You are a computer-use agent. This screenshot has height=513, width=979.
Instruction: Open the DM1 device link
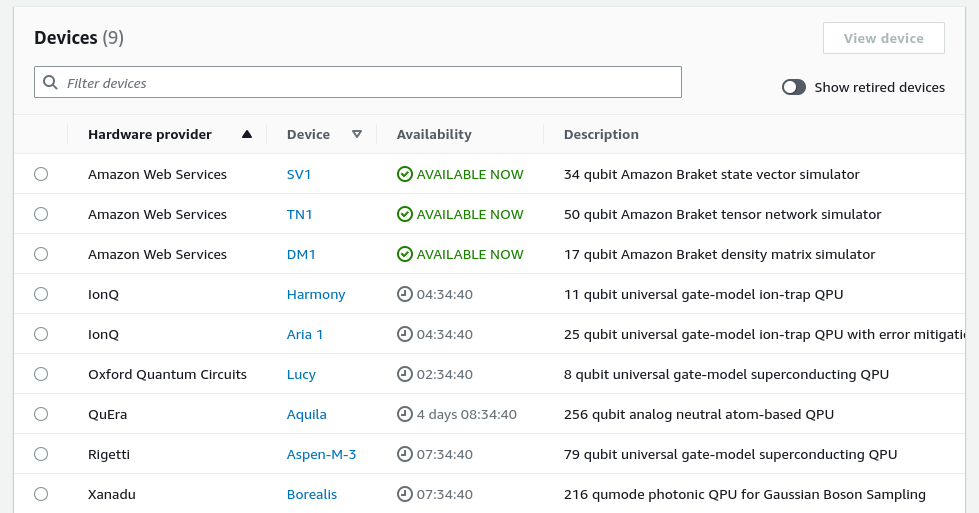pyautogui.click(x=301, y=254)
